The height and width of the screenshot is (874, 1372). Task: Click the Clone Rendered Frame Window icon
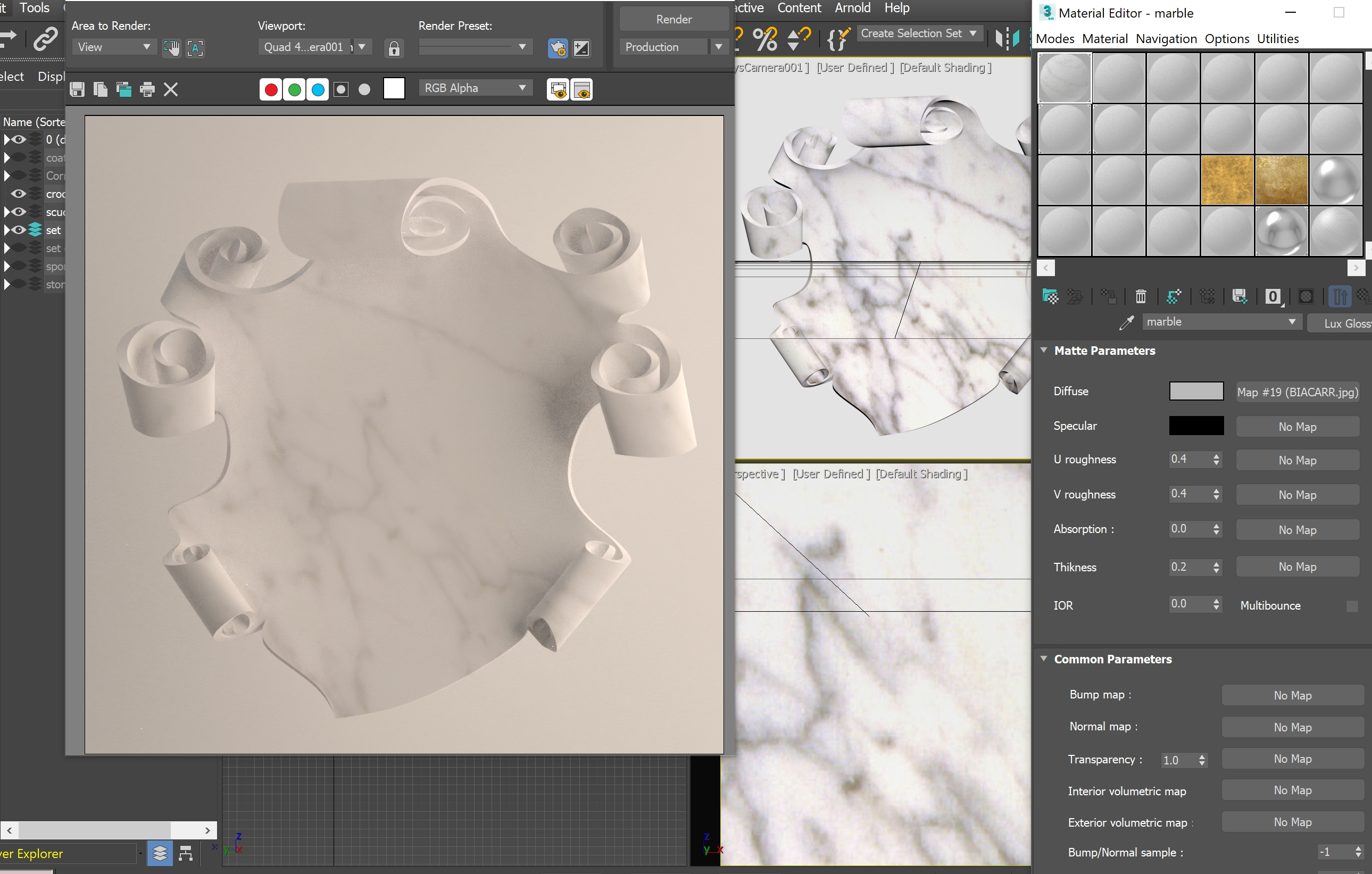(123, 89)
